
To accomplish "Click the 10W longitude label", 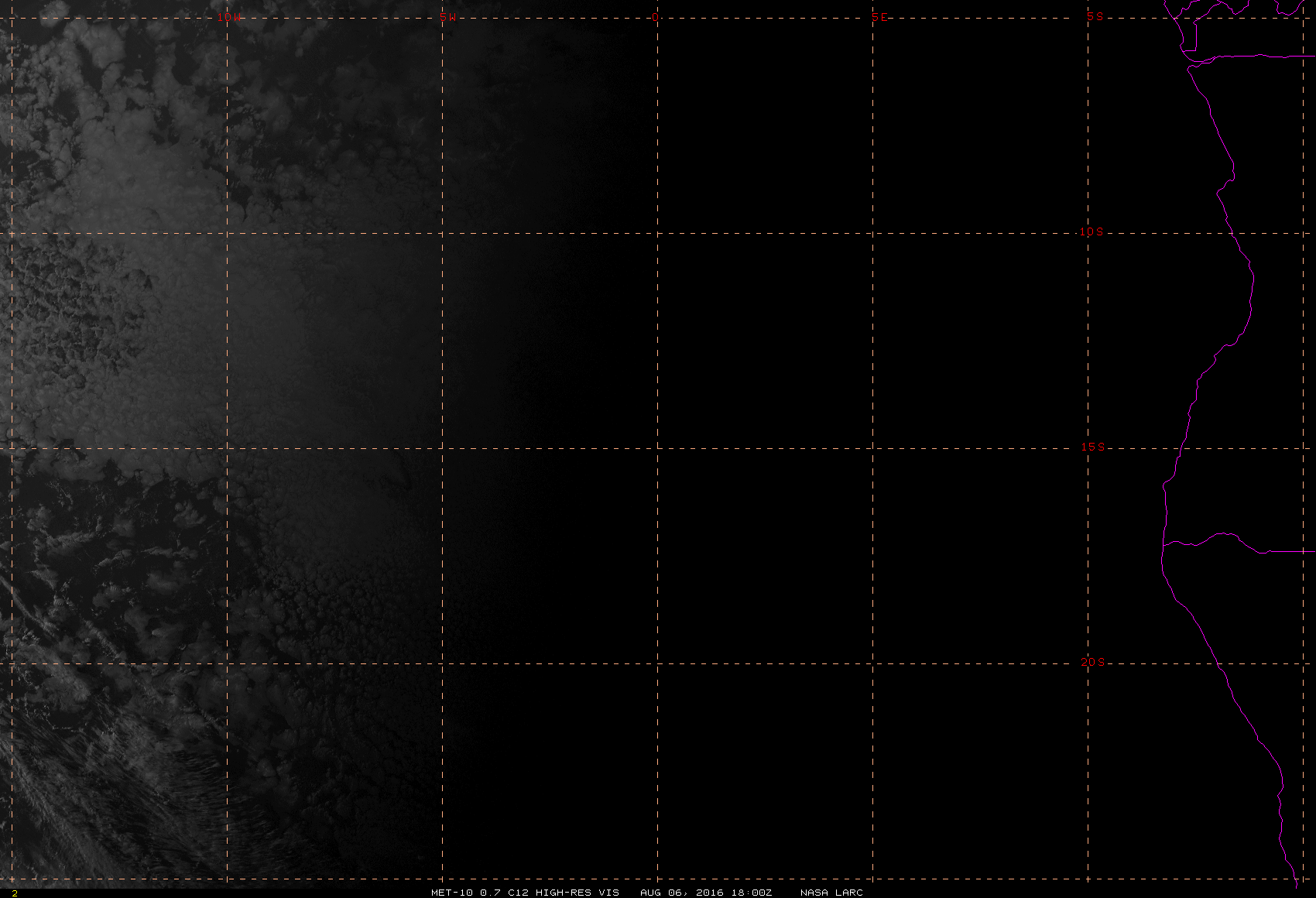I will (x=228, y=17).
